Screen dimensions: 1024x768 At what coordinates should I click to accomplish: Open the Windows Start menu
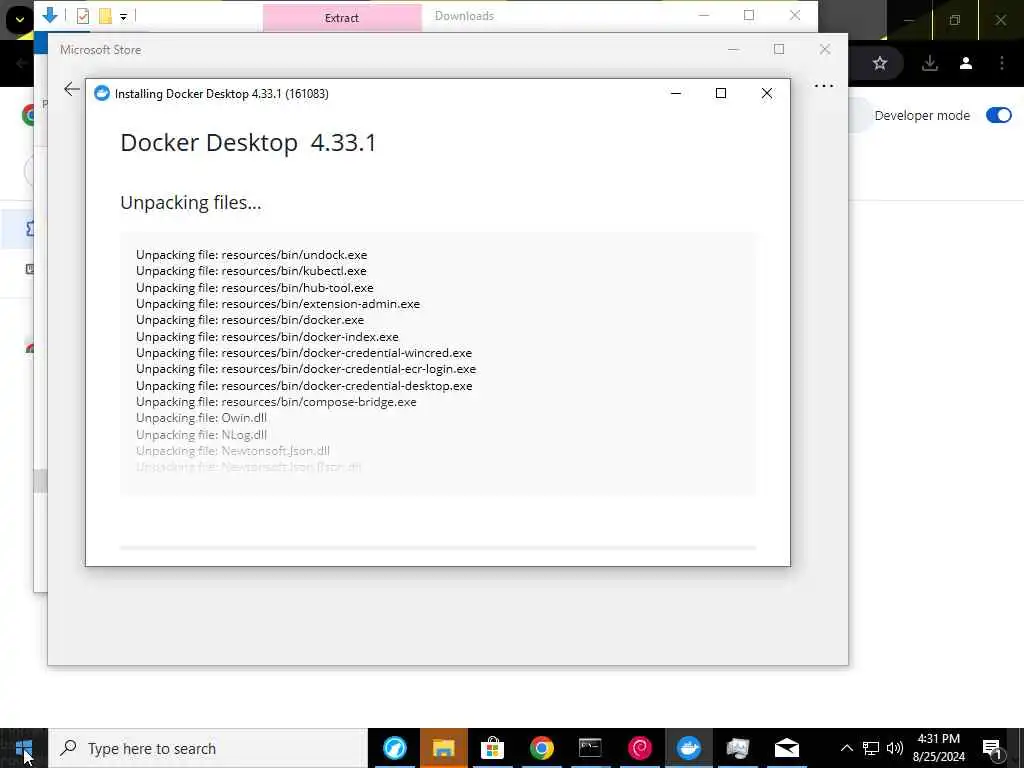pos(24,748)
